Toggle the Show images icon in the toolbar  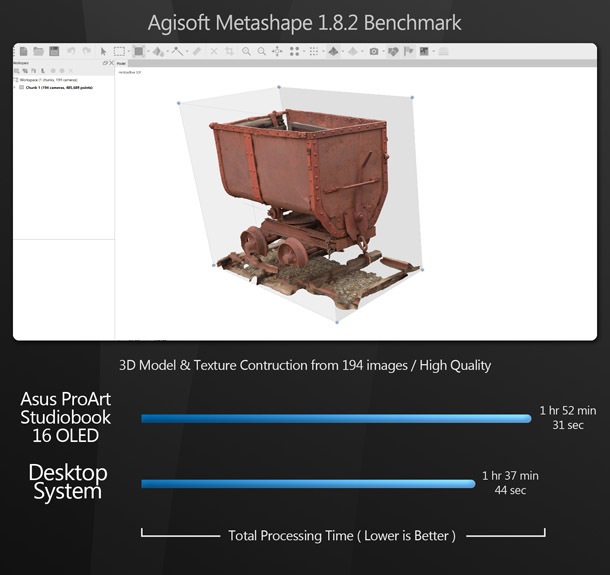pyautogui.click(x=424, y=51)
